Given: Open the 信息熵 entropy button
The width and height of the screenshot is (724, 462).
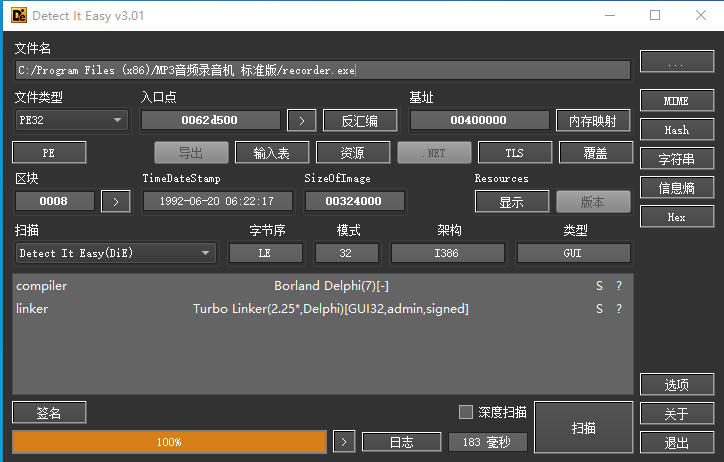Looking at the screenshot, I should tap(676, 188).
